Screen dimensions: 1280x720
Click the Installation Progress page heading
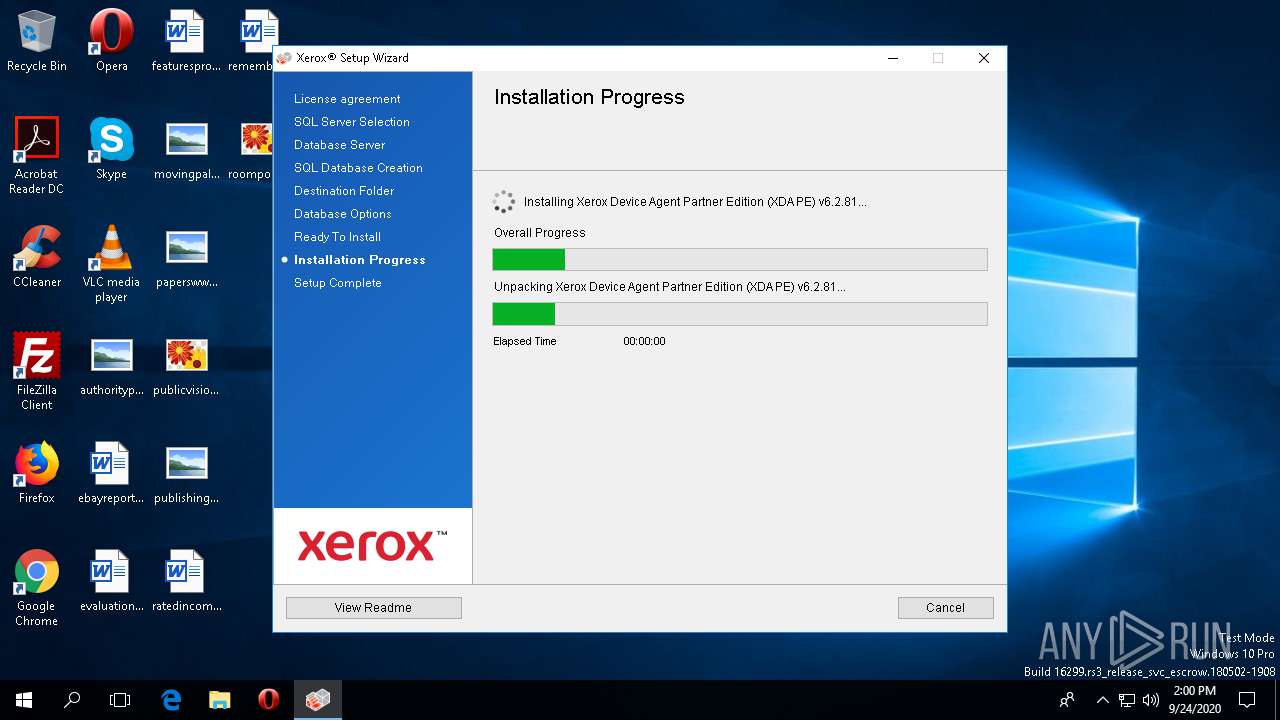point(589,97)
